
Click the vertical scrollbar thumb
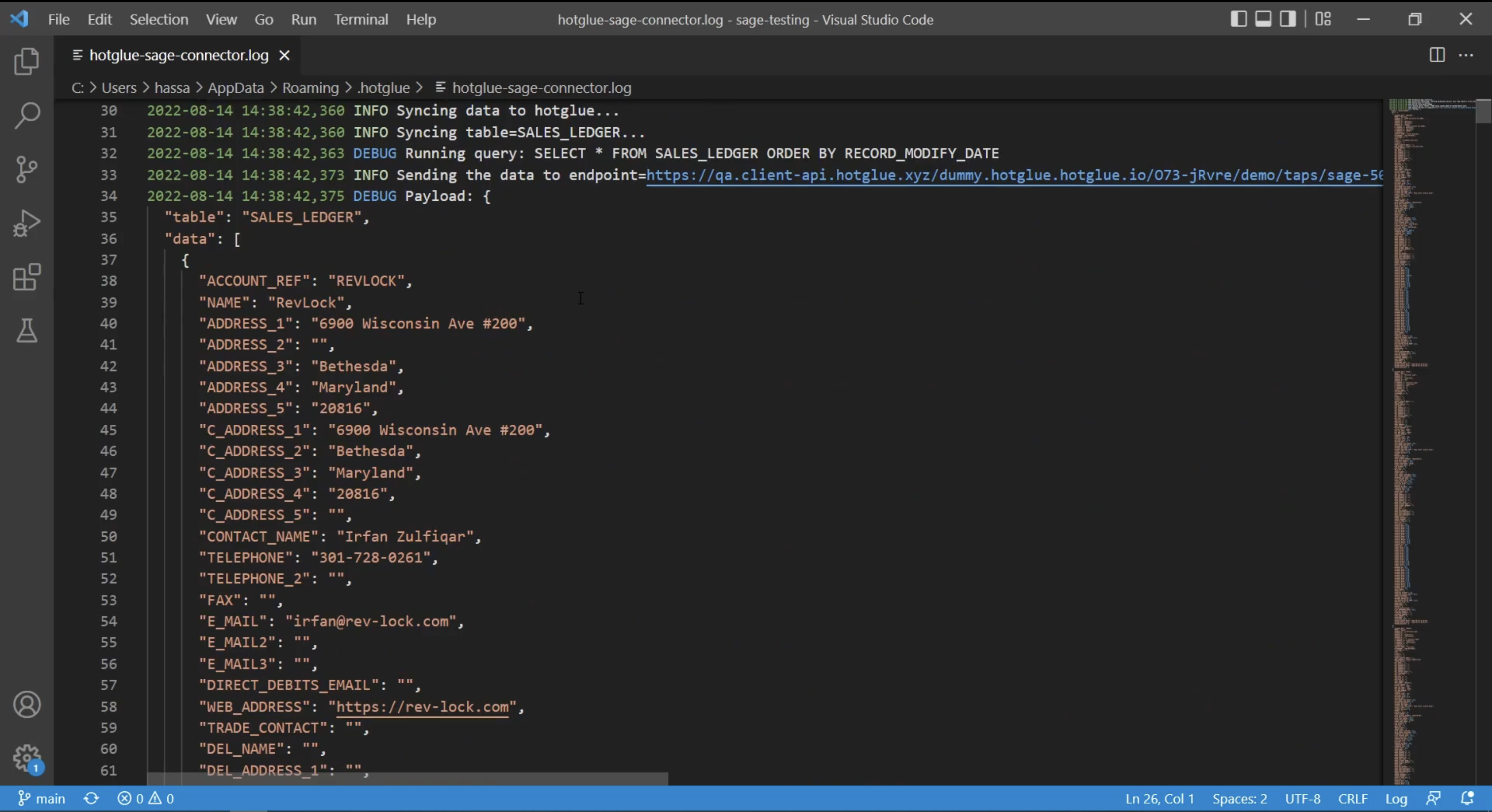(x=1483, y=111)
